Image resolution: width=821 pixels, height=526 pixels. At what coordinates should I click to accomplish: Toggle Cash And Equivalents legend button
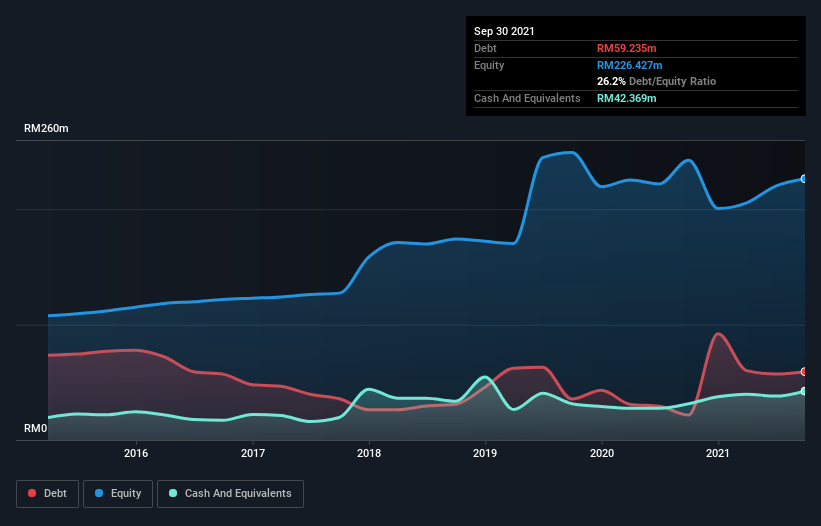(230, 494)
